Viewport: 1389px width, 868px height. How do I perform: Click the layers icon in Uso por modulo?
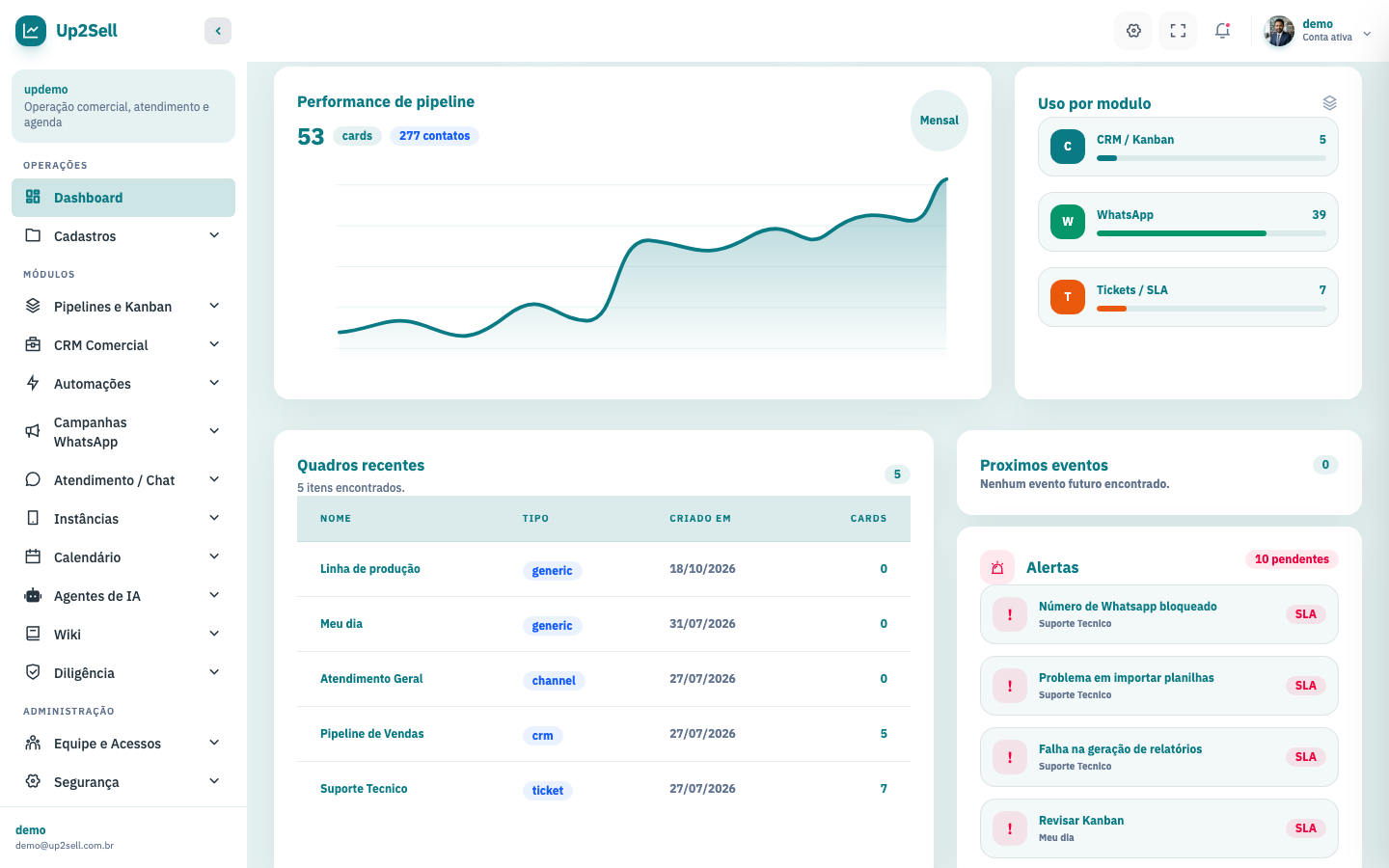tap(1329, 103)
